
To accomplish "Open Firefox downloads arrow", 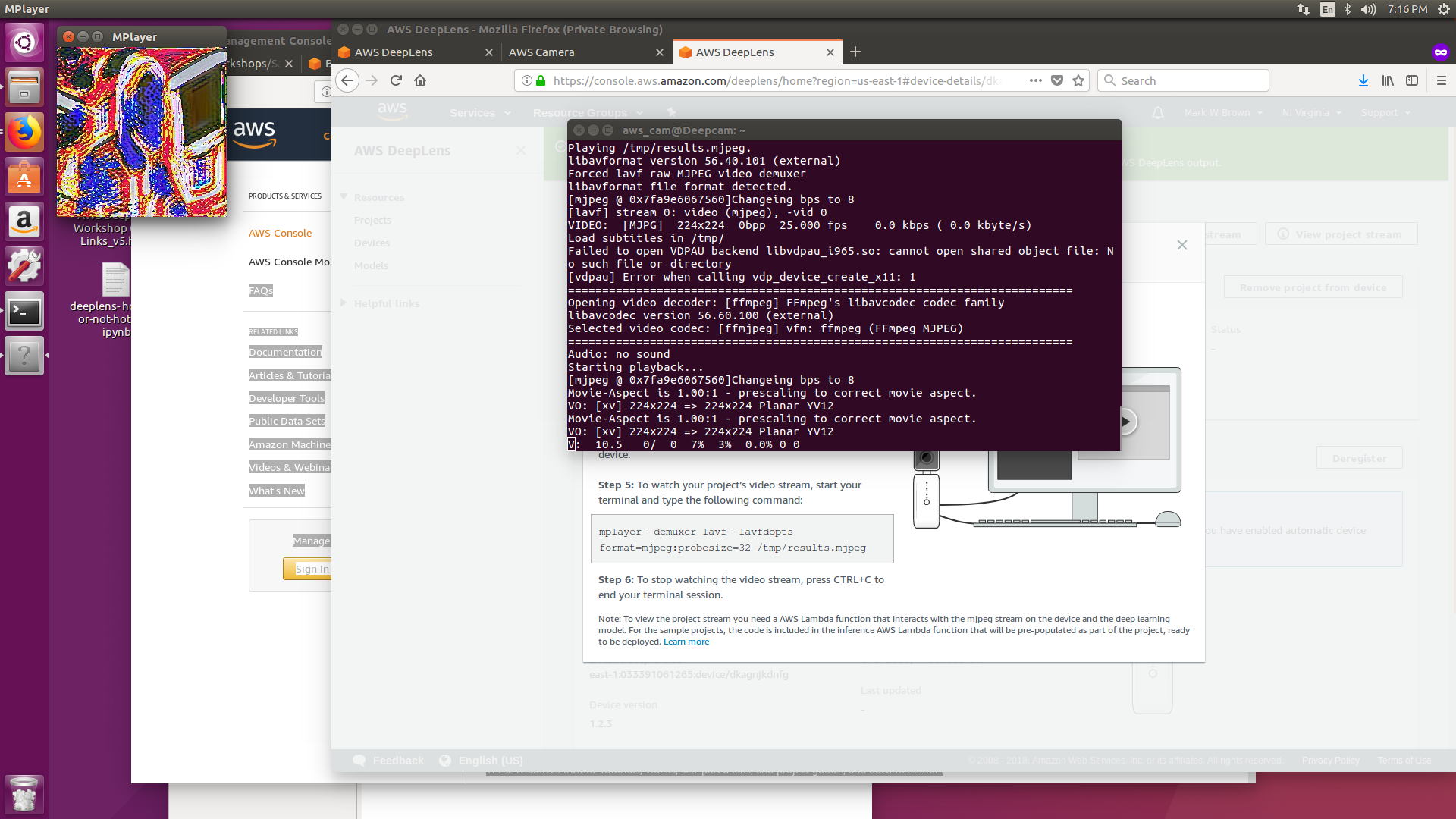I will pos(1363,80).
